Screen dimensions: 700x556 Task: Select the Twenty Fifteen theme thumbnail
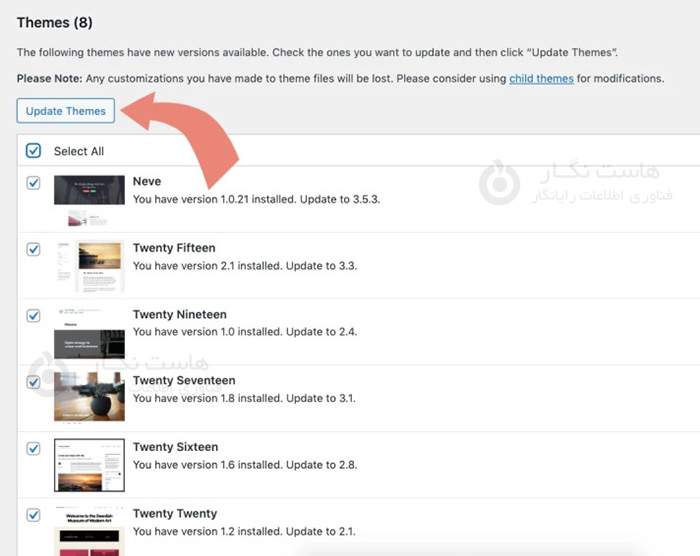click(89, 266)
